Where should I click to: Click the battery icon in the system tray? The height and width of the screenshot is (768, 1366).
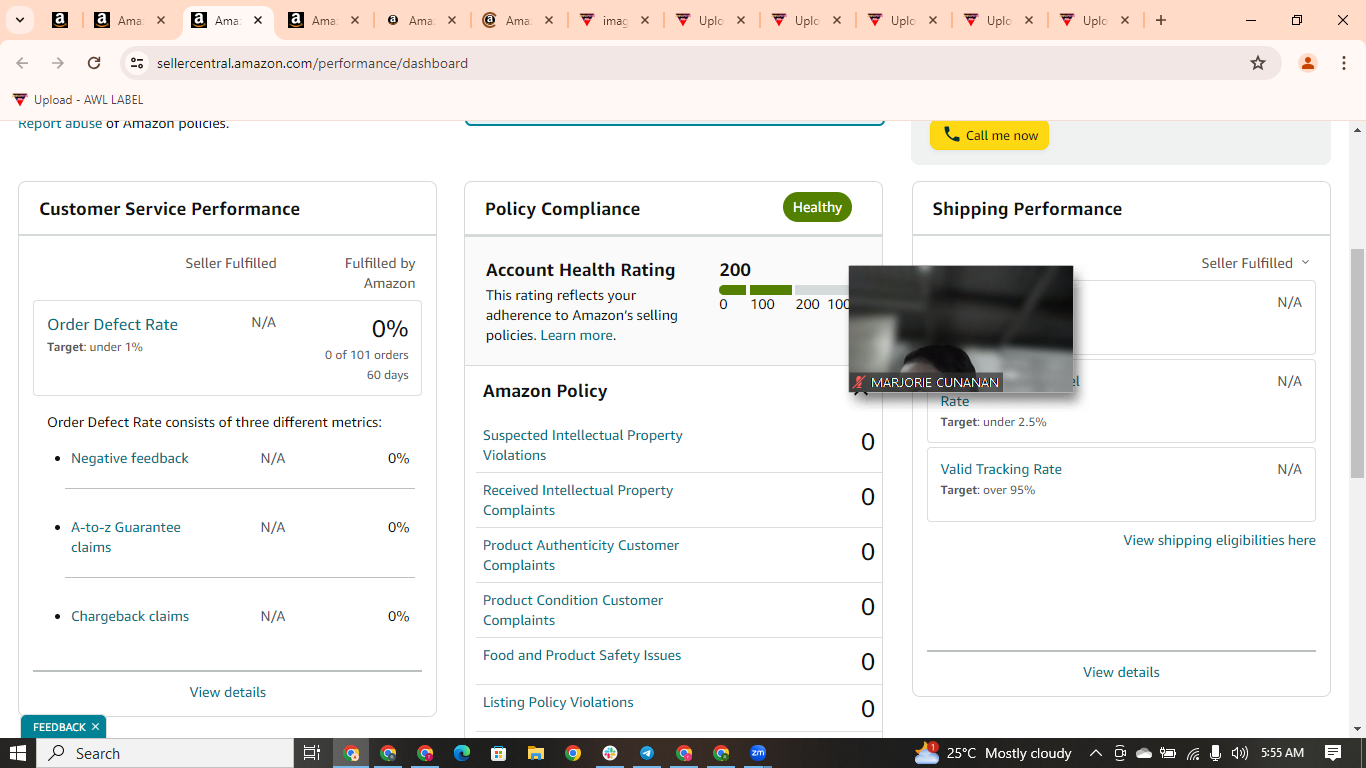click(1168, 753)
